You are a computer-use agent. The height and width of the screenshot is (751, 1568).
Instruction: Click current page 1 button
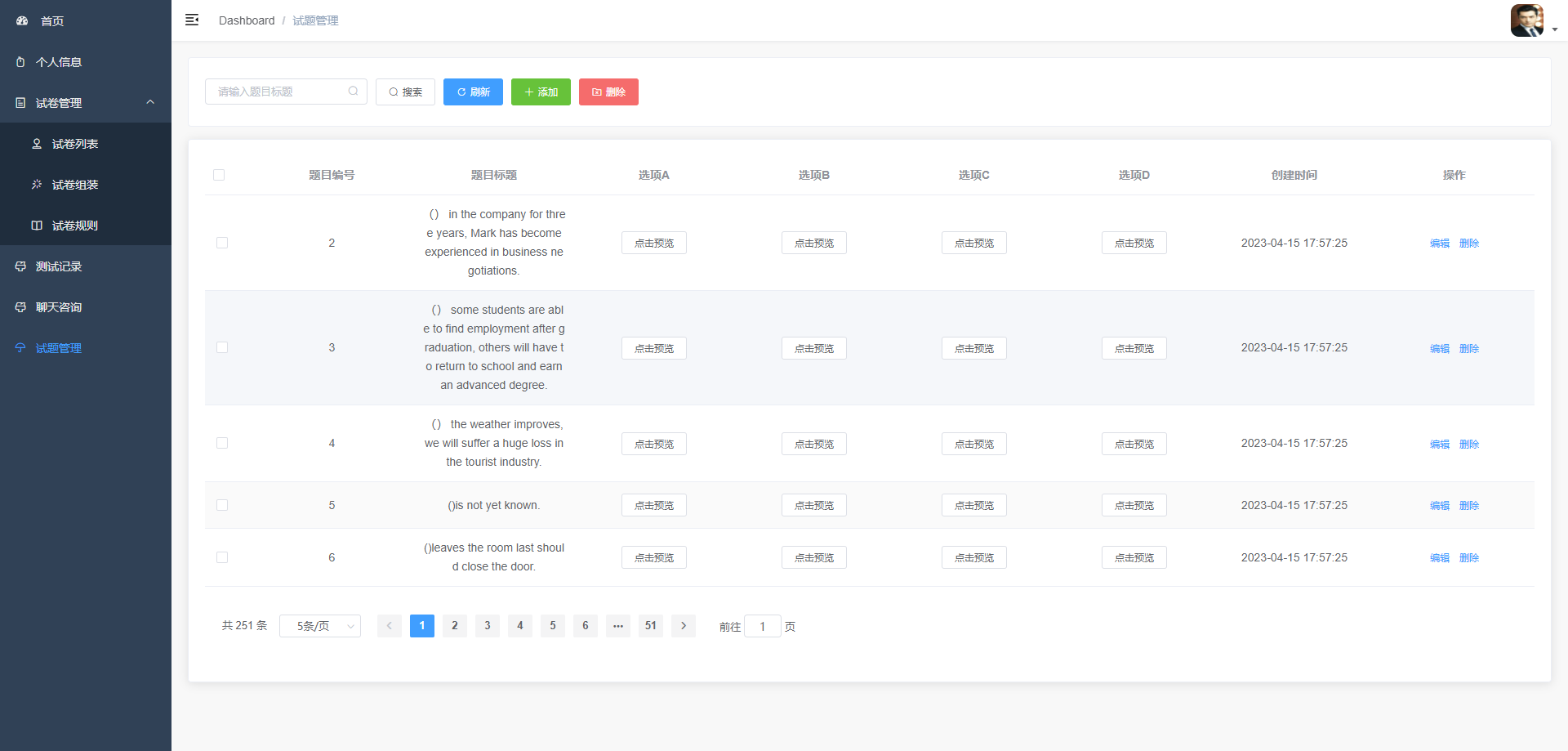pyautogui.click(x=422, y=626)
